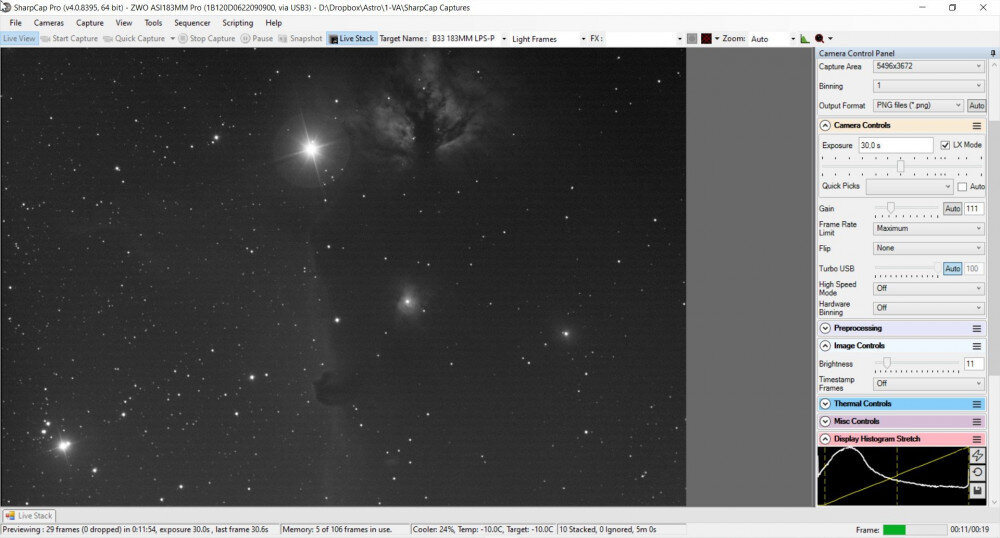Open the Timestamp Frames dropdown

point(929,383)
